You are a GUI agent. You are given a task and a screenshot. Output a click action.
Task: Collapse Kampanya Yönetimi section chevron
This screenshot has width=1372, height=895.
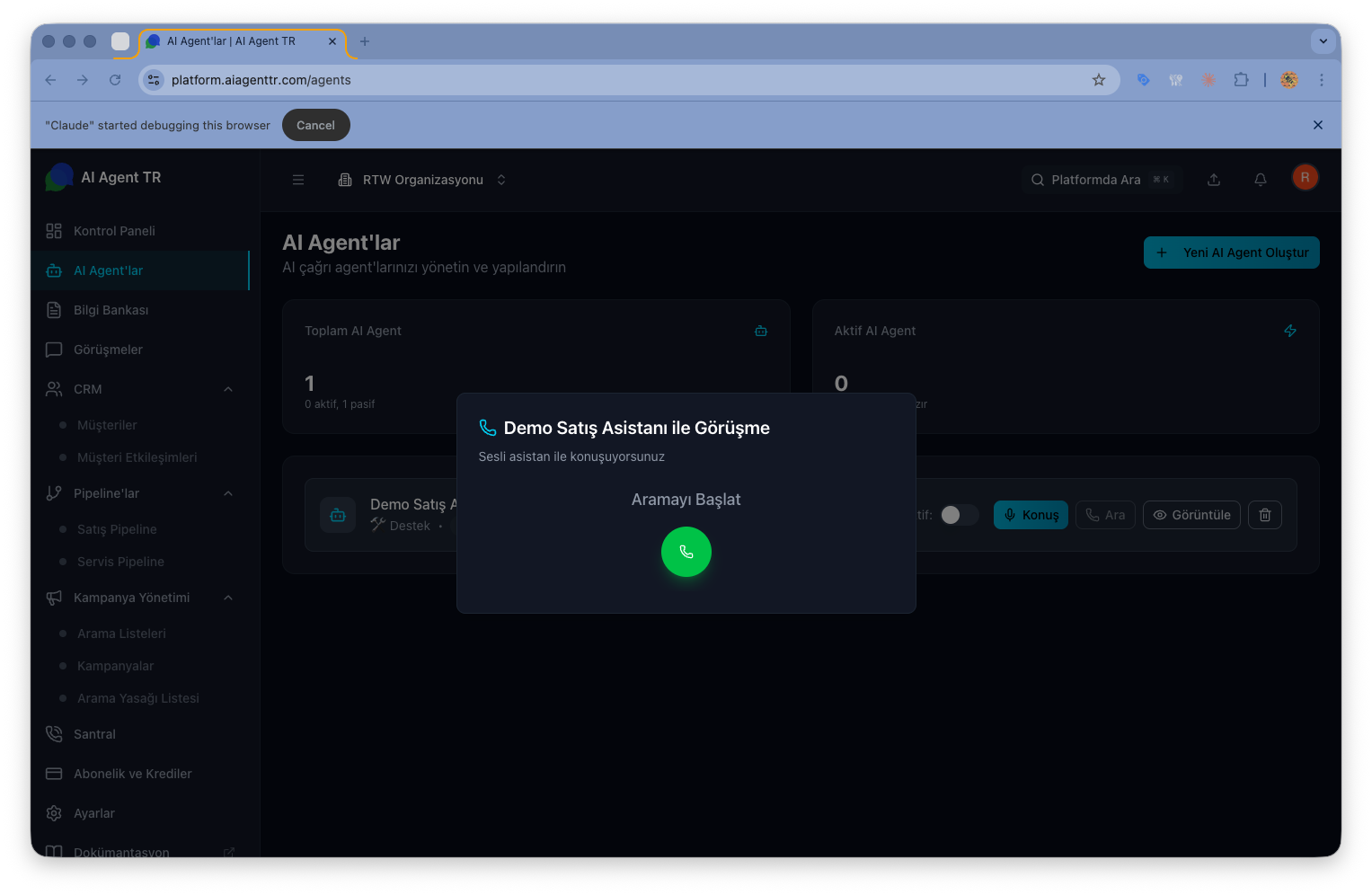pyautogui.click(x=228, y=598)
